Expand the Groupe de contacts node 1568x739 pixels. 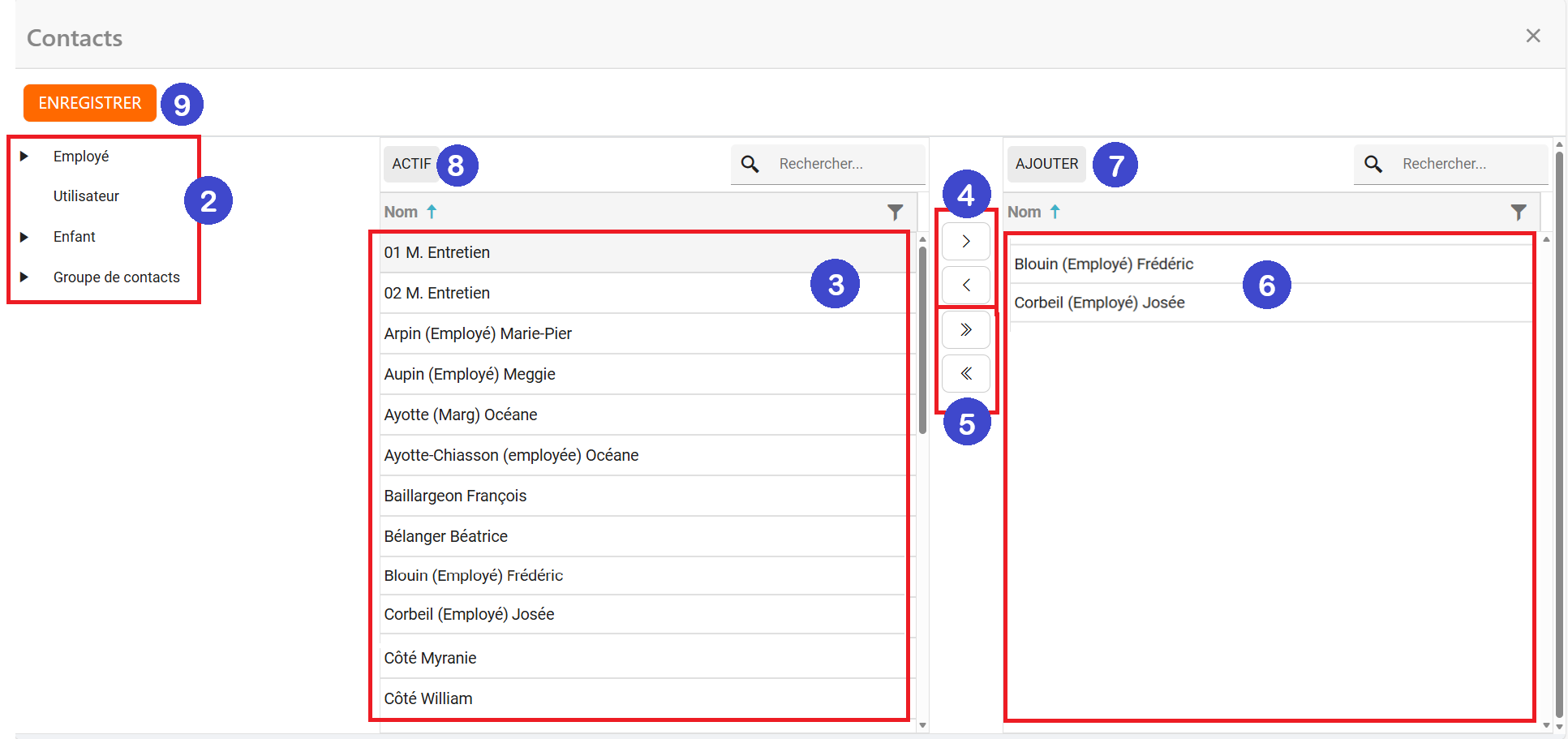tap(24, 277)
